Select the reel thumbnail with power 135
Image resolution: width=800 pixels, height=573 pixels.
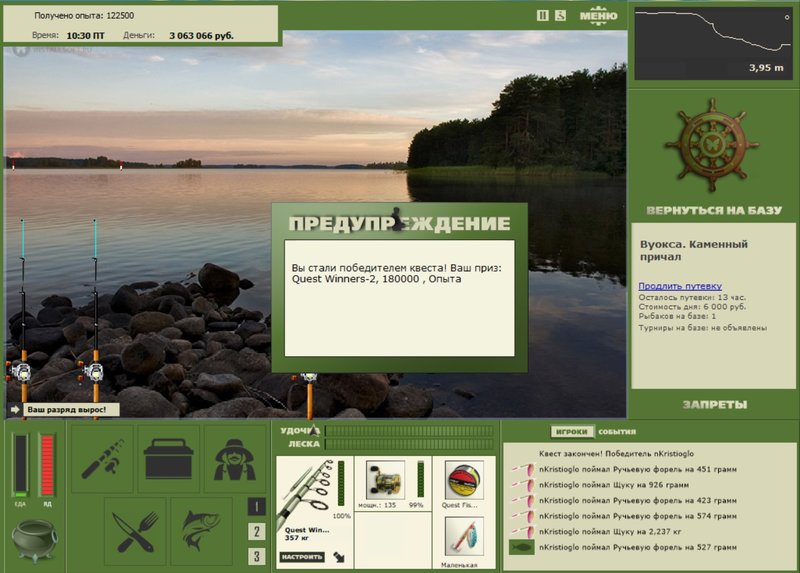point(385,480)
